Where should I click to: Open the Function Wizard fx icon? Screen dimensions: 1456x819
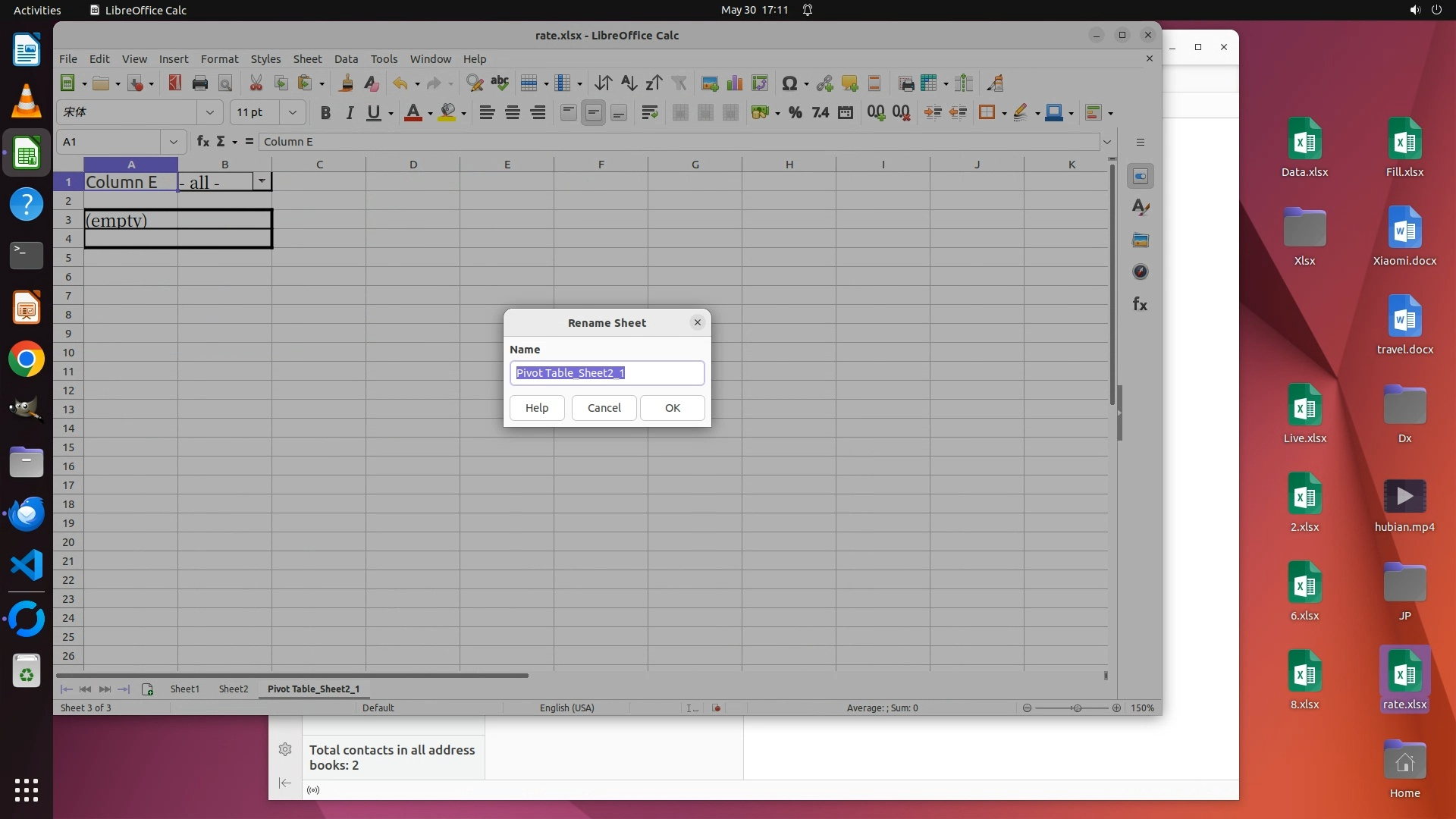point(202,142)
